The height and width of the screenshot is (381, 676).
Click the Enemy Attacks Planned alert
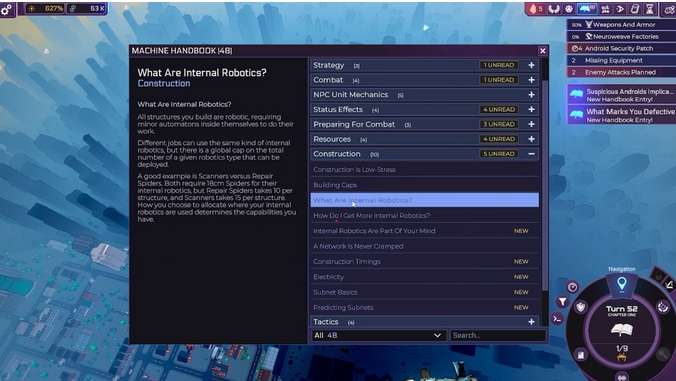(x=621, y=72)
